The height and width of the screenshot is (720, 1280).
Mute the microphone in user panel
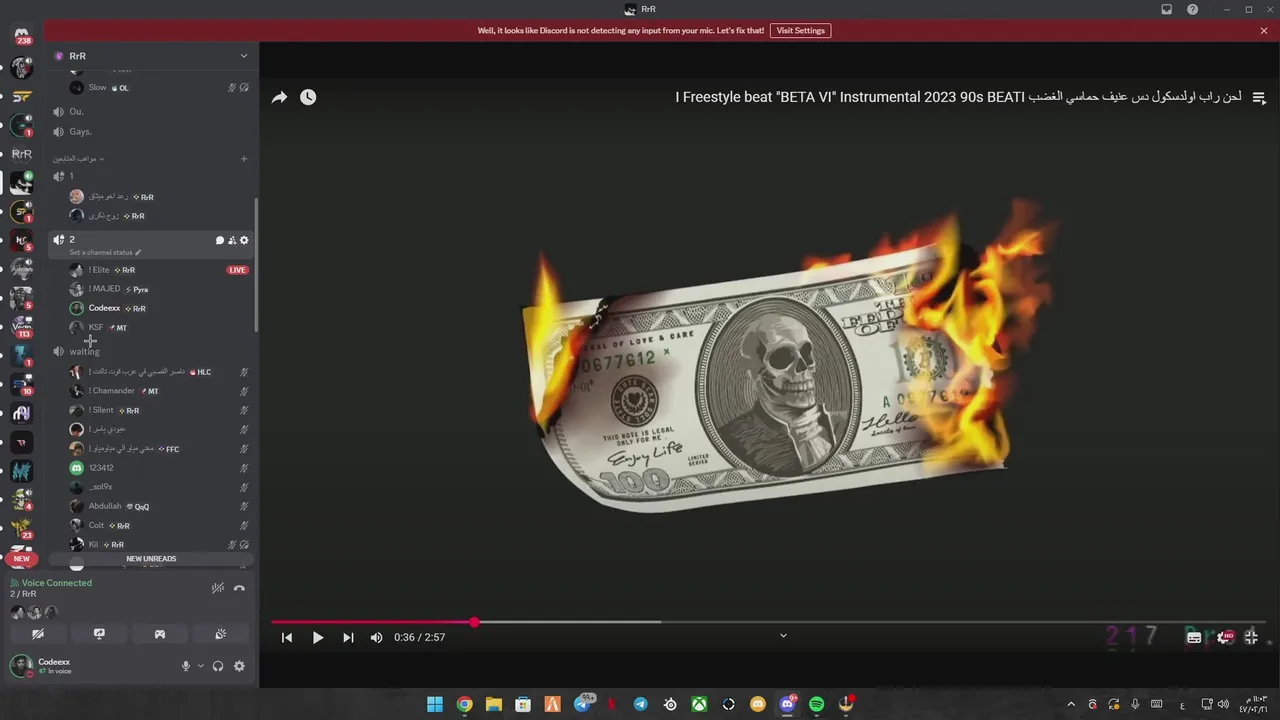(185, 666)
